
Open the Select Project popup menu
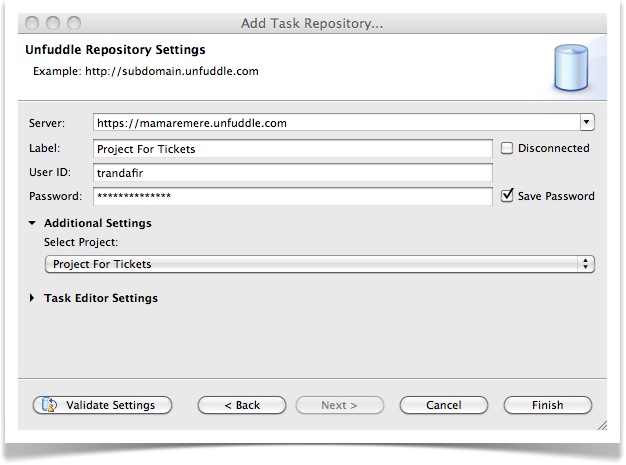coord(320,264)
